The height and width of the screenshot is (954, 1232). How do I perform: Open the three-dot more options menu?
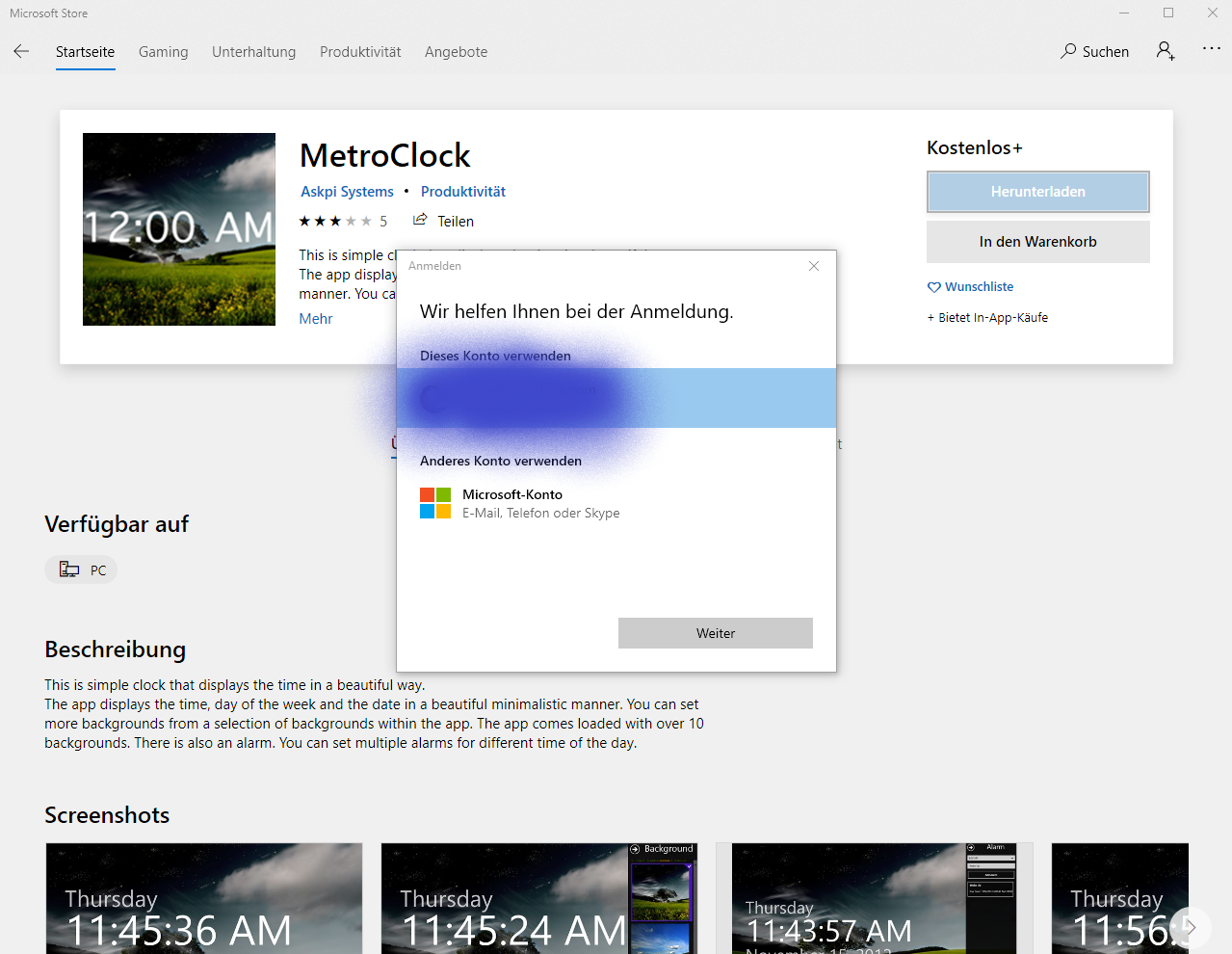point(1212,49)
